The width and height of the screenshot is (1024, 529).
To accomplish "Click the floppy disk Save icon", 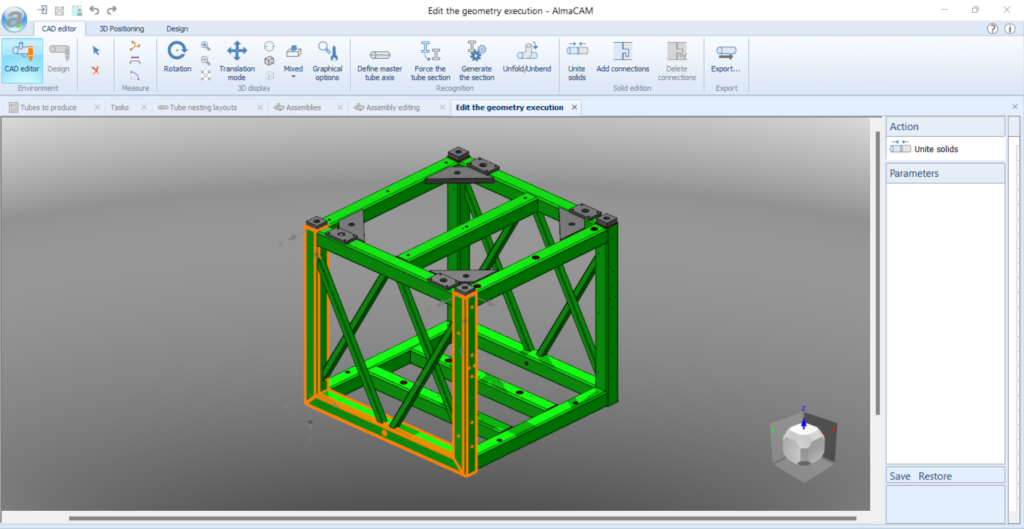I will click(x=59, y=10).
